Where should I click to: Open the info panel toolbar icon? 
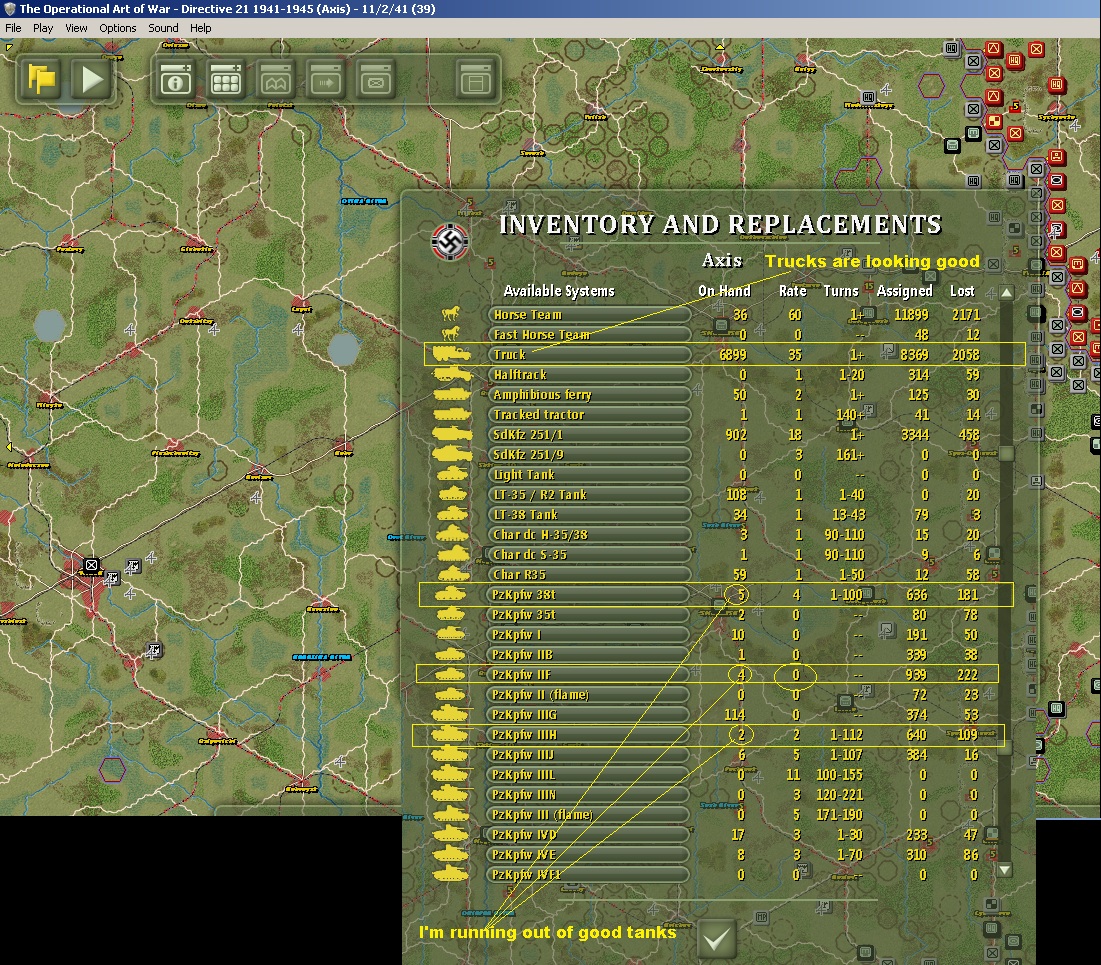[176, 79]
